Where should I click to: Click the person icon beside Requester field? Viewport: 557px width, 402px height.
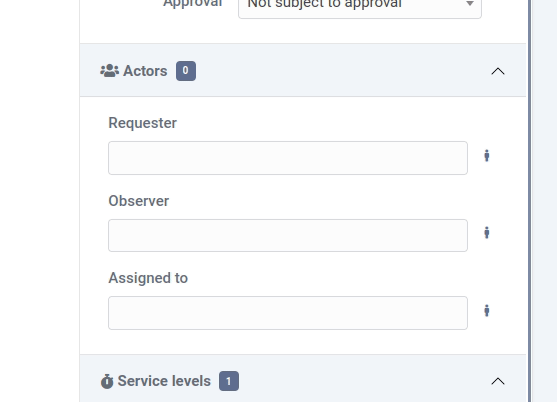click(x=487, y=156)
